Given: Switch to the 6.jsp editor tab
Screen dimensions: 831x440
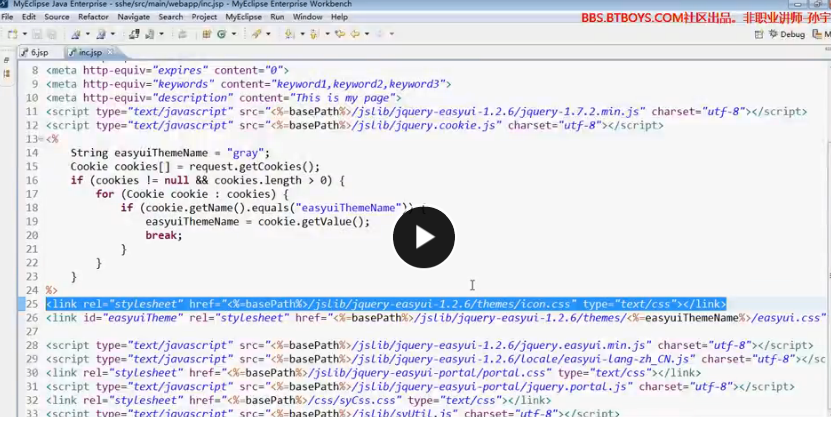Looking at the screenshot, I should tap(35, 52).
